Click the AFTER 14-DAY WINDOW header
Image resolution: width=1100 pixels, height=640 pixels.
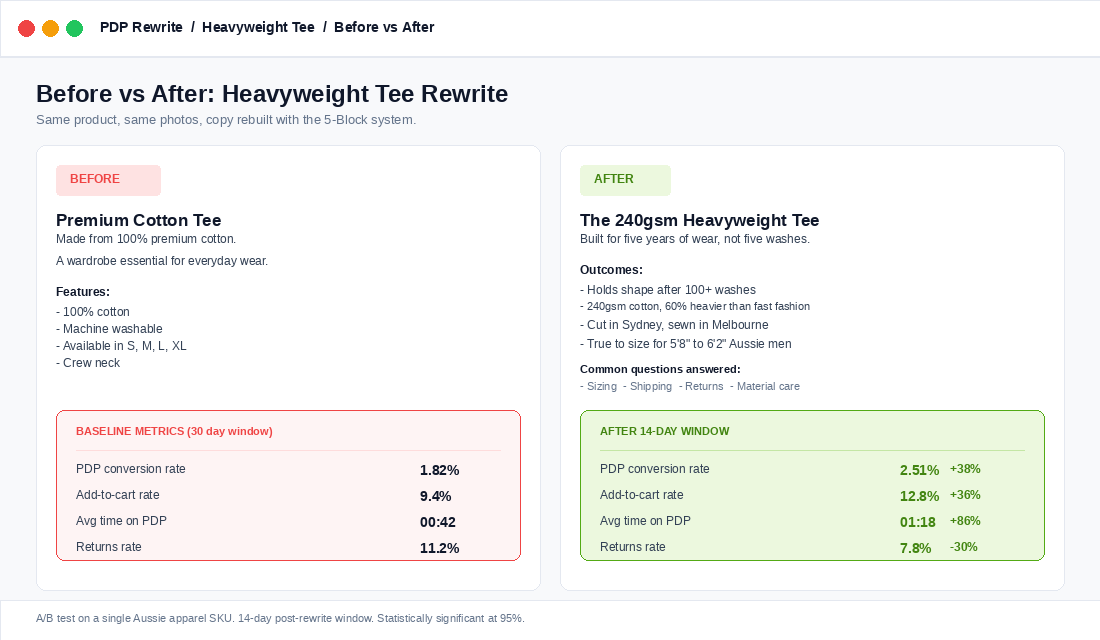coord(664,432)
